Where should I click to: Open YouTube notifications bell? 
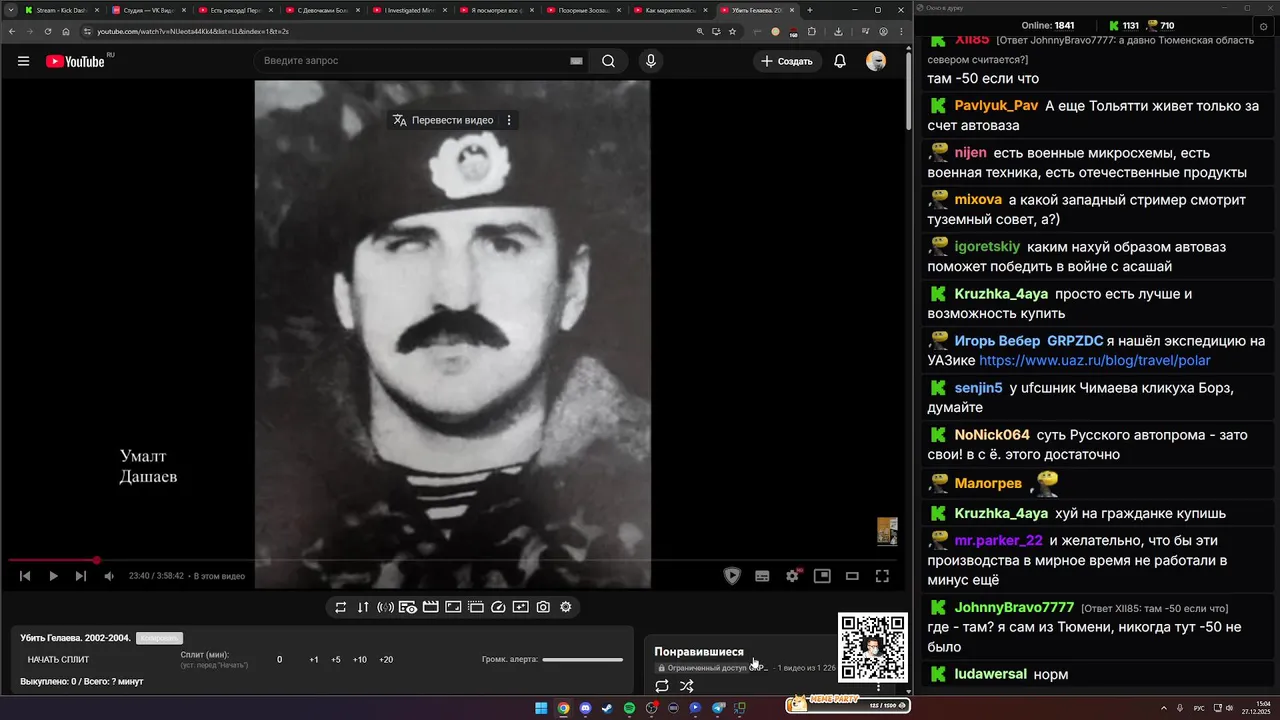point(840,61)
